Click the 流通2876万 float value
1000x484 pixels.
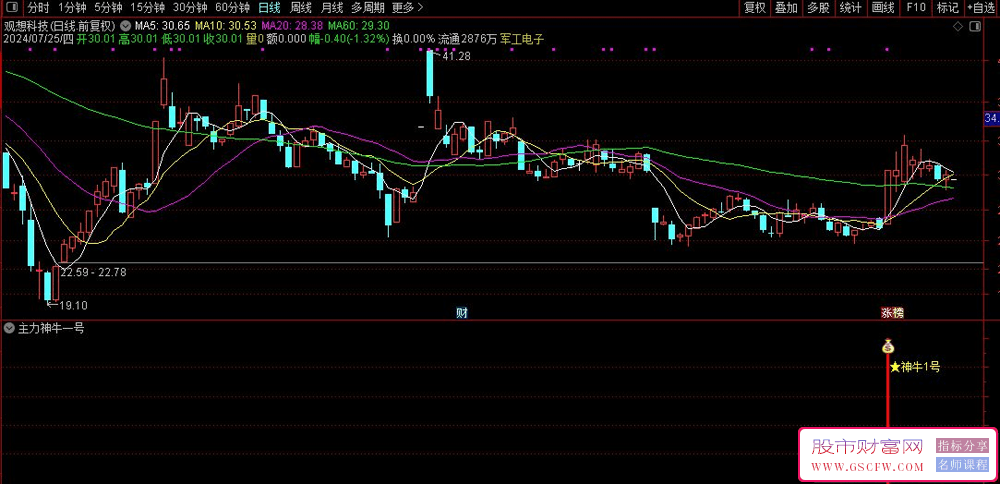point(468,39)
